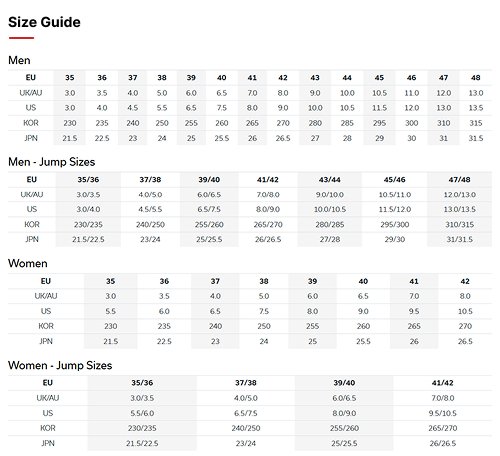Select KOR value 240/250 in Women jump sizes
This screenshot has width=500, height=456.
246,428
